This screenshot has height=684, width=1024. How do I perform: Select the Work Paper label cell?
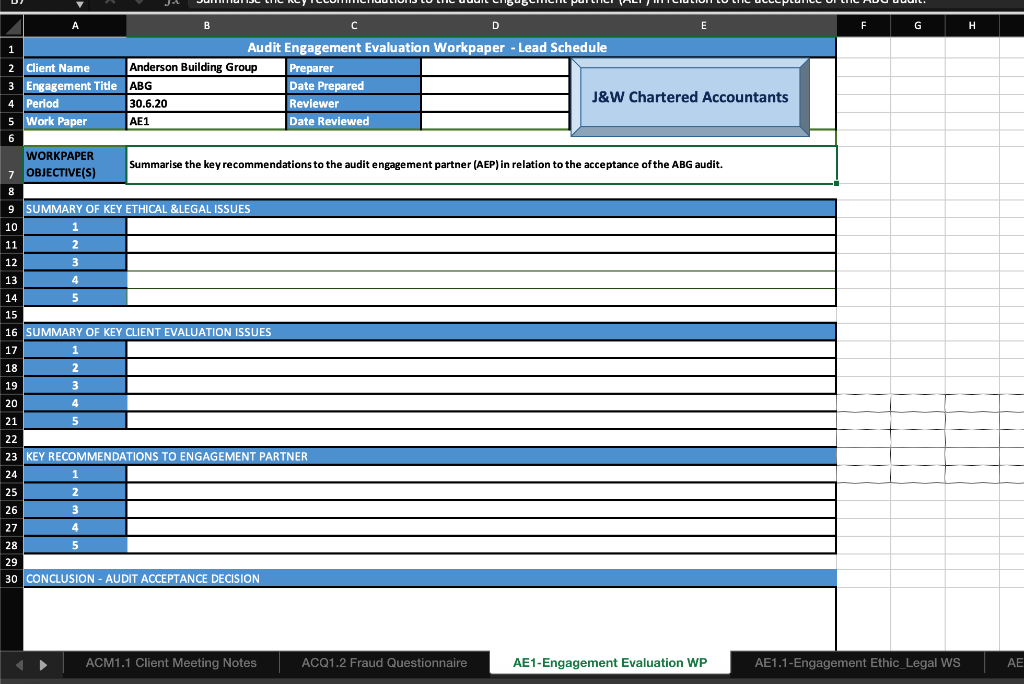(75, 121)
